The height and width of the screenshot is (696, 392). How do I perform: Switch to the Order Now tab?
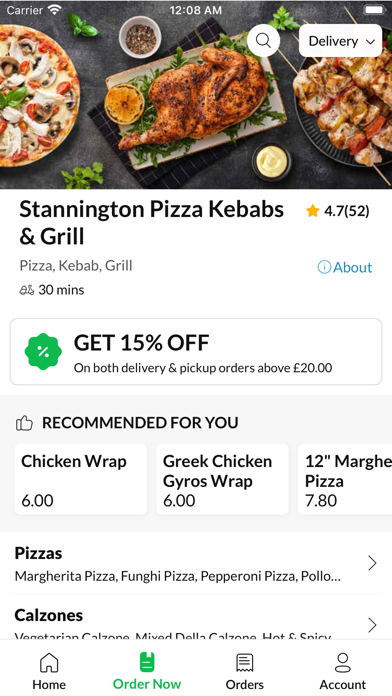click(147, 671)
